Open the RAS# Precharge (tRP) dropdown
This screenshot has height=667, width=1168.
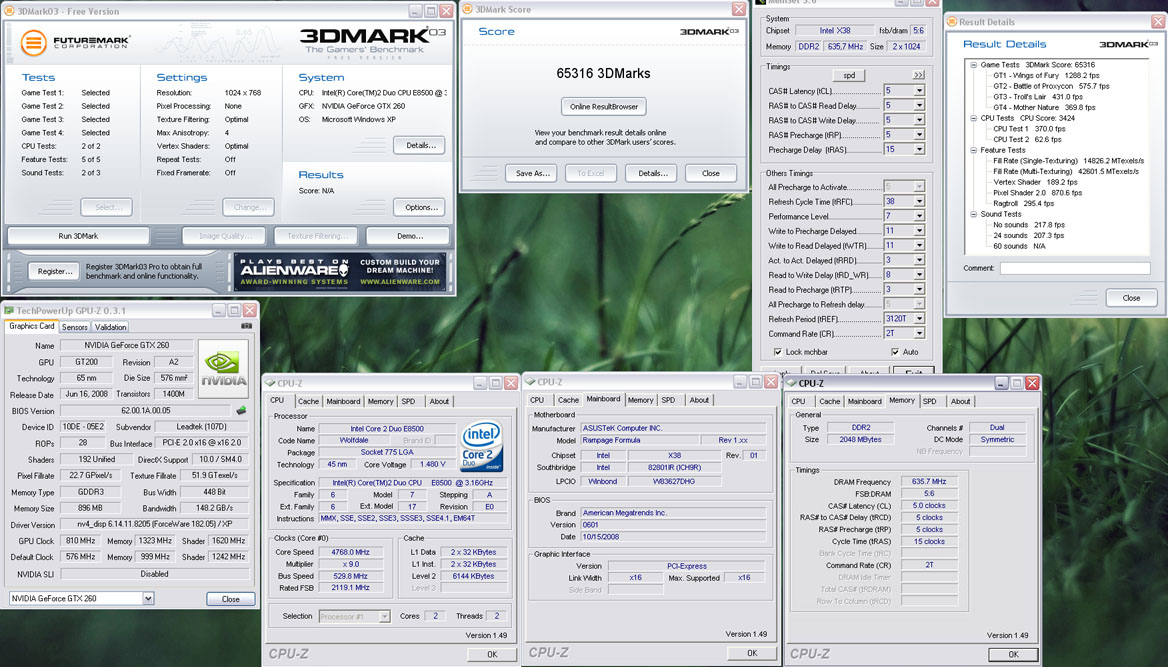pyautogui.click(x=919, y=135)
